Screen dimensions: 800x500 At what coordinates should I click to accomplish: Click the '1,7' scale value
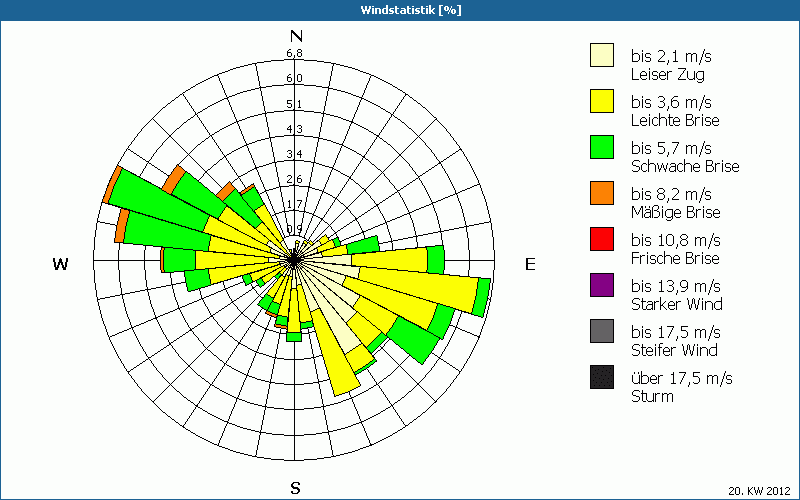click(x=294, y=204)
